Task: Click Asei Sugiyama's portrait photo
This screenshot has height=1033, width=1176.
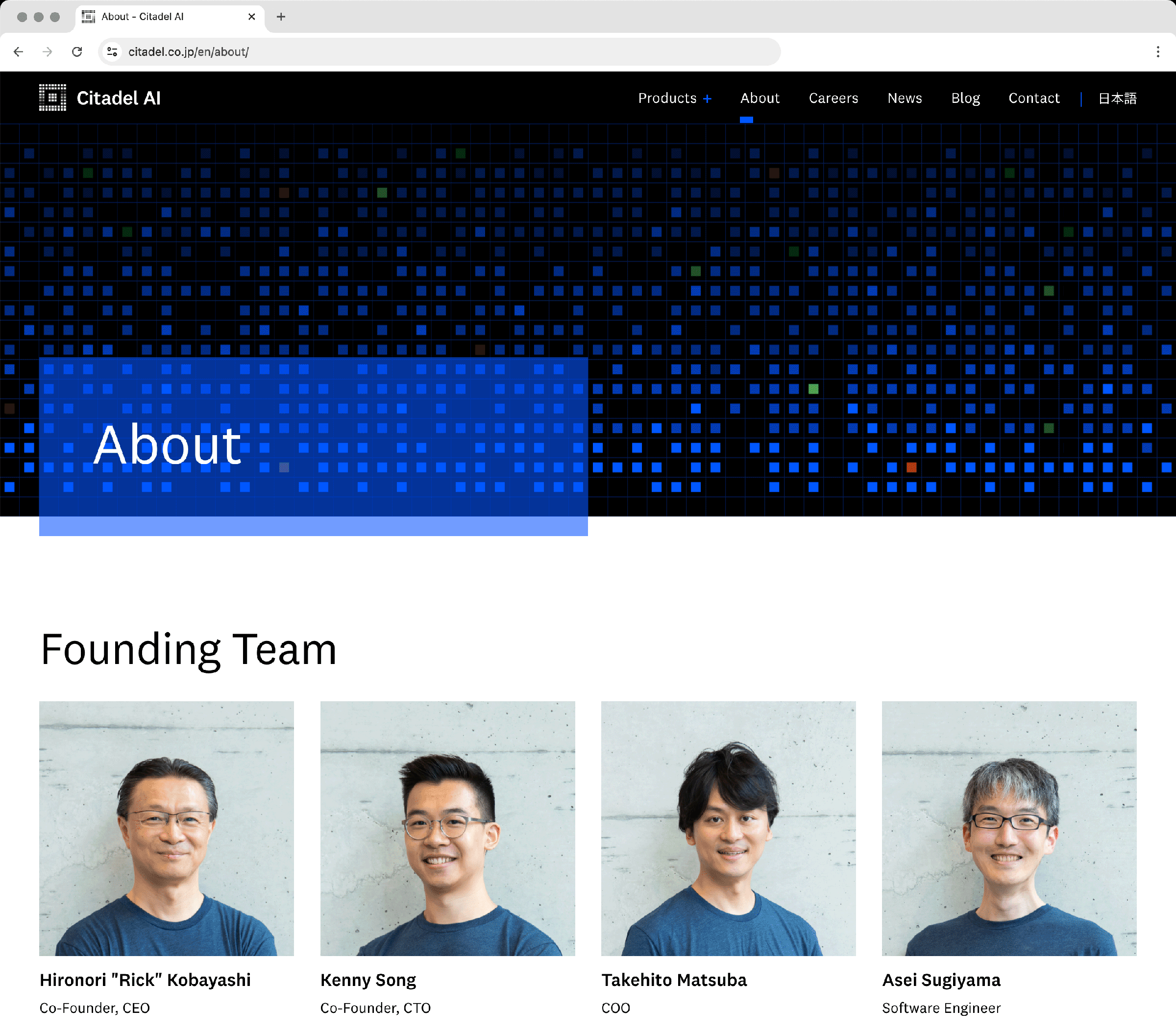Action: [1009, 828]
